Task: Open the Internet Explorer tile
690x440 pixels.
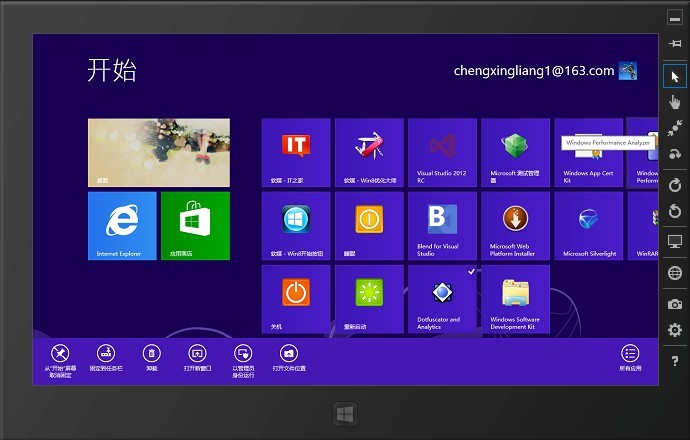Action: tap(122, 226)
